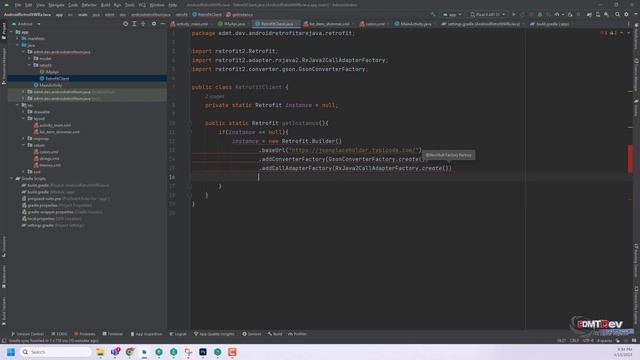
Task: Open the Refactor menu
Action: pos(89,5)
